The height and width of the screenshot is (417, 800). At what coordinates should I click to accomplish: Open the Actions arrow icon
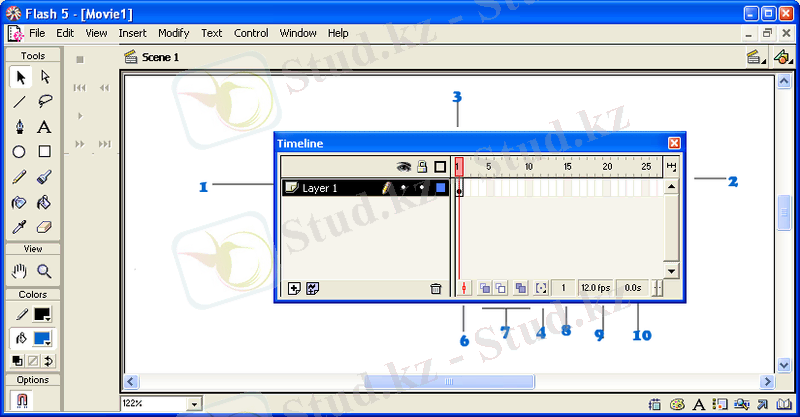pos(763,404)
